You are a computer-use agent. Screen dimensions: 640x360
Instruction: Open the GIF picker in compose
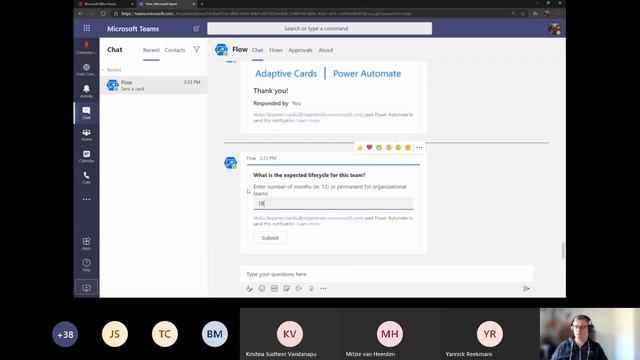click(274, 289)
